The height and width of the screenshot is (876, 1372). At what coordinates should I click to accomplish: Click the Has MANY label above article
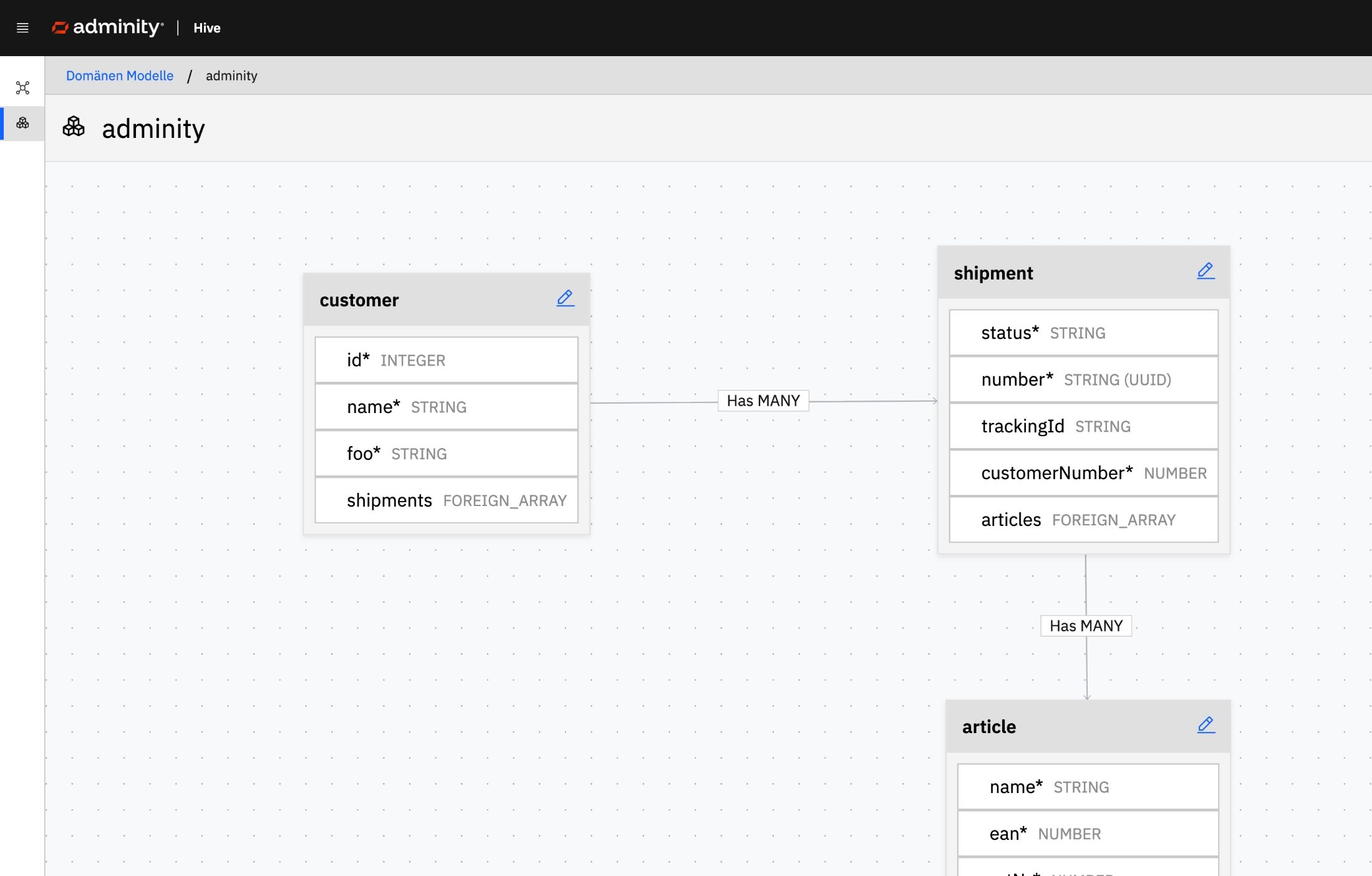coord(1086,626)
